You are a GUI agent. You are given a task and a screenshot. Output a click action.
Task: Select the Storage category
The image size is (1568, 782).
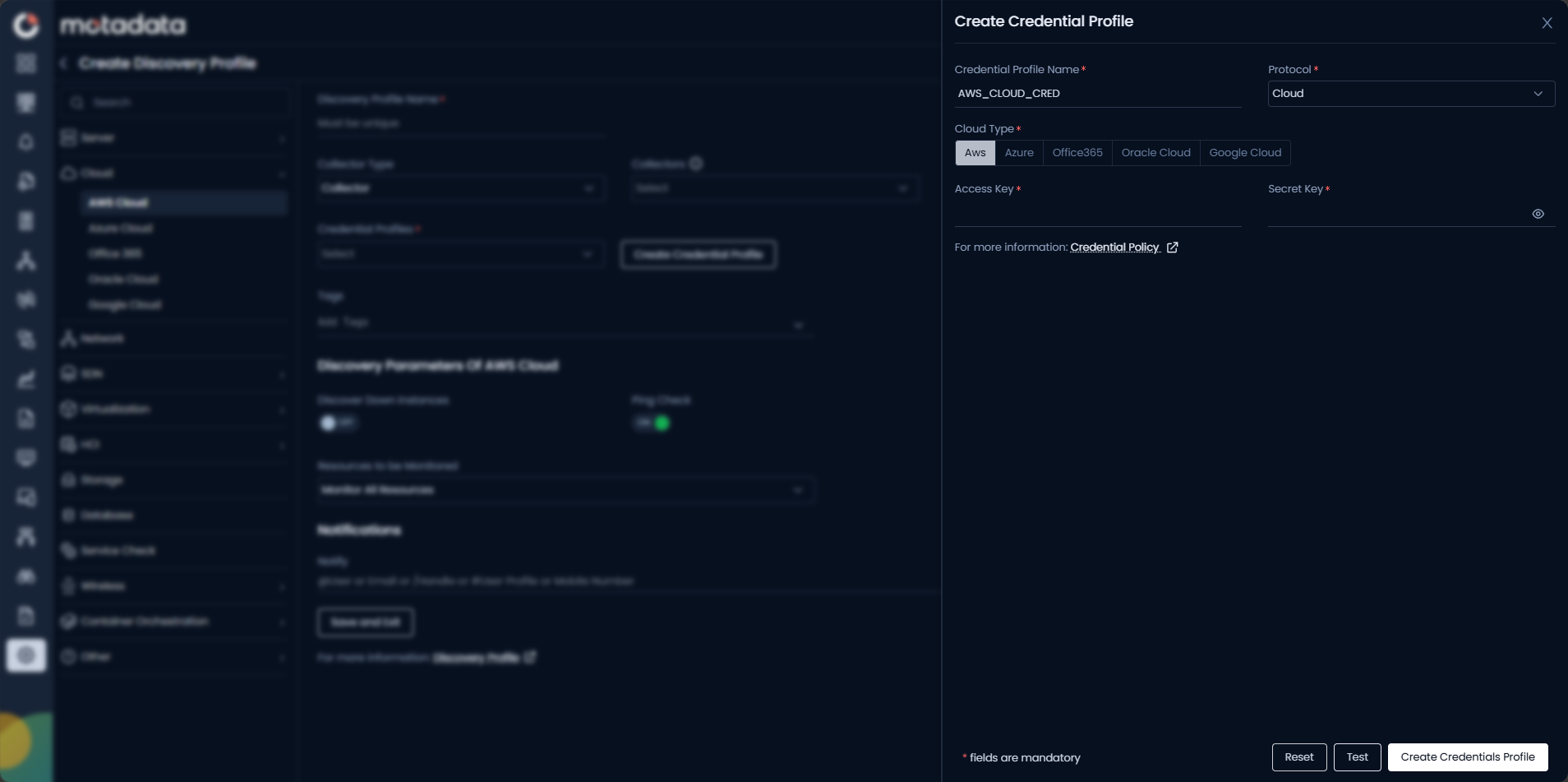[x=173, y=480]
